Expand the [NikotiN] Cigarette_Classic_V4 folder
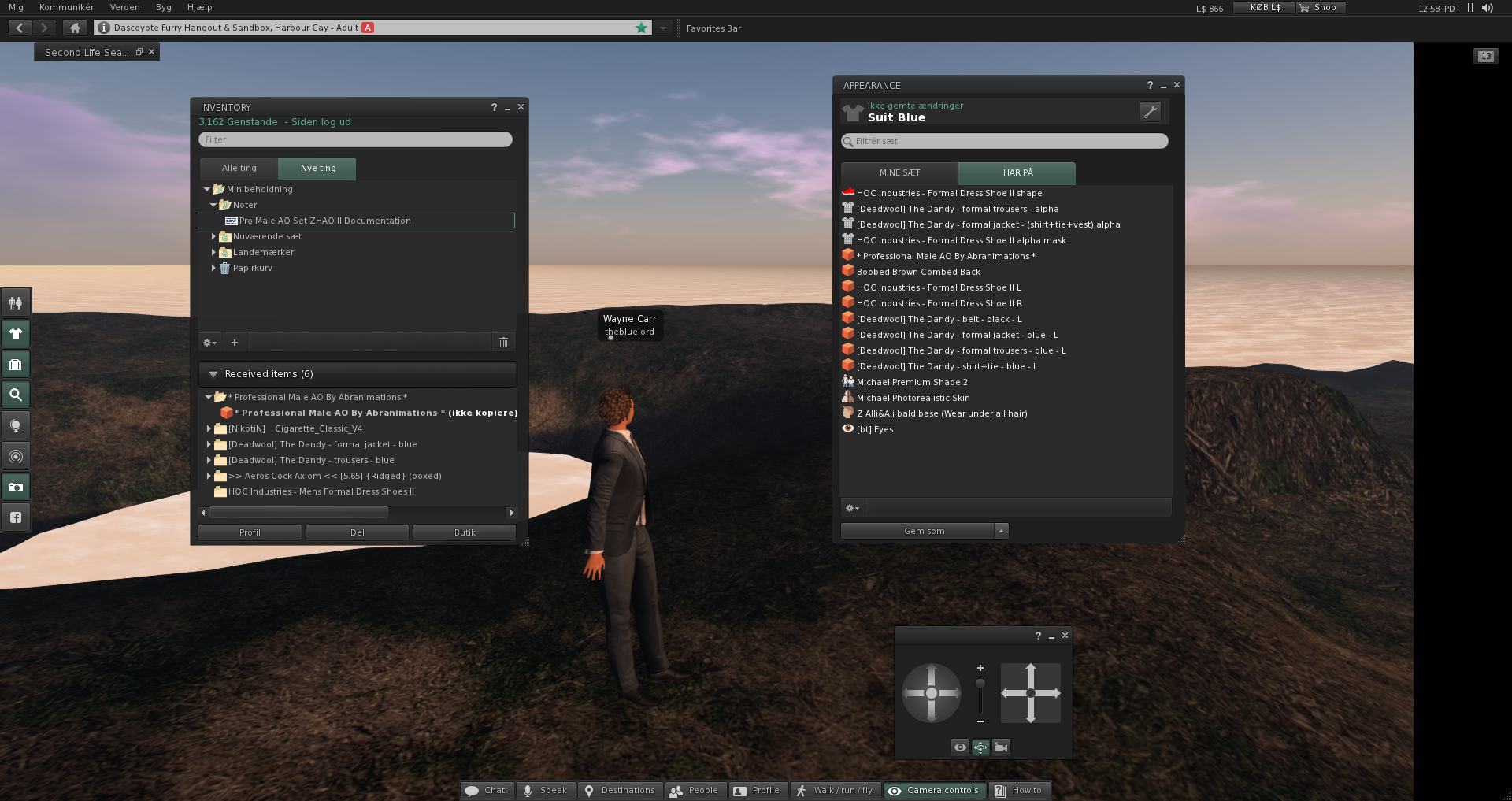 pyautogui.click(x=209, y=428)
